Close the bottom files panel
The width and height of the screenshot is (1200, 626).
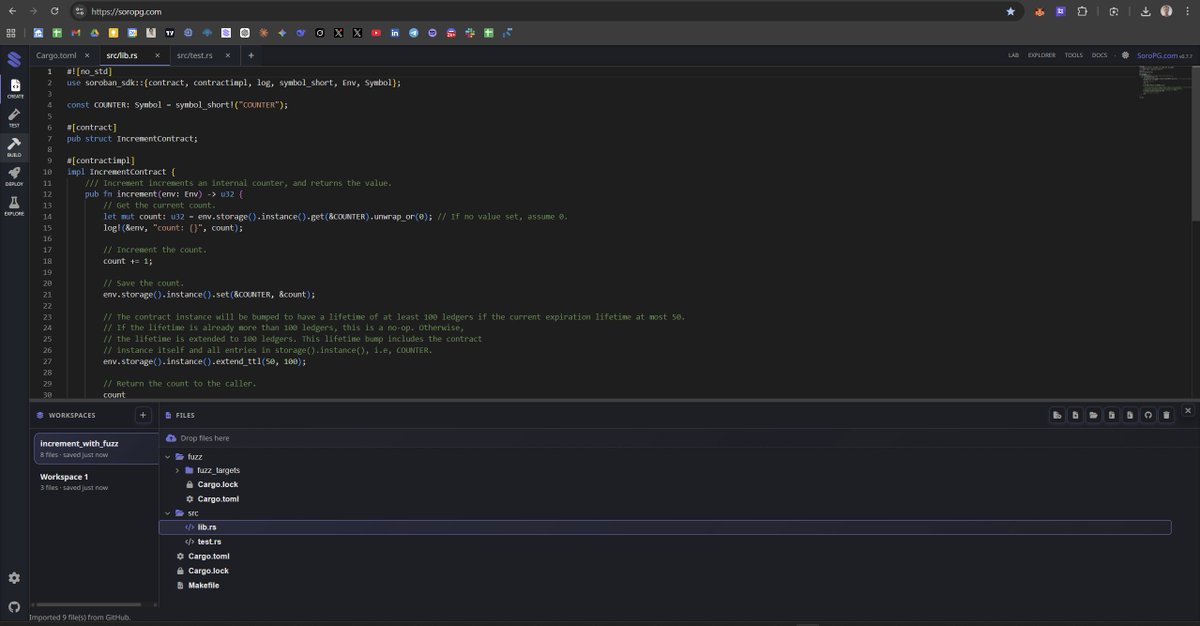pyautogui.click(x=1188, y=410)
